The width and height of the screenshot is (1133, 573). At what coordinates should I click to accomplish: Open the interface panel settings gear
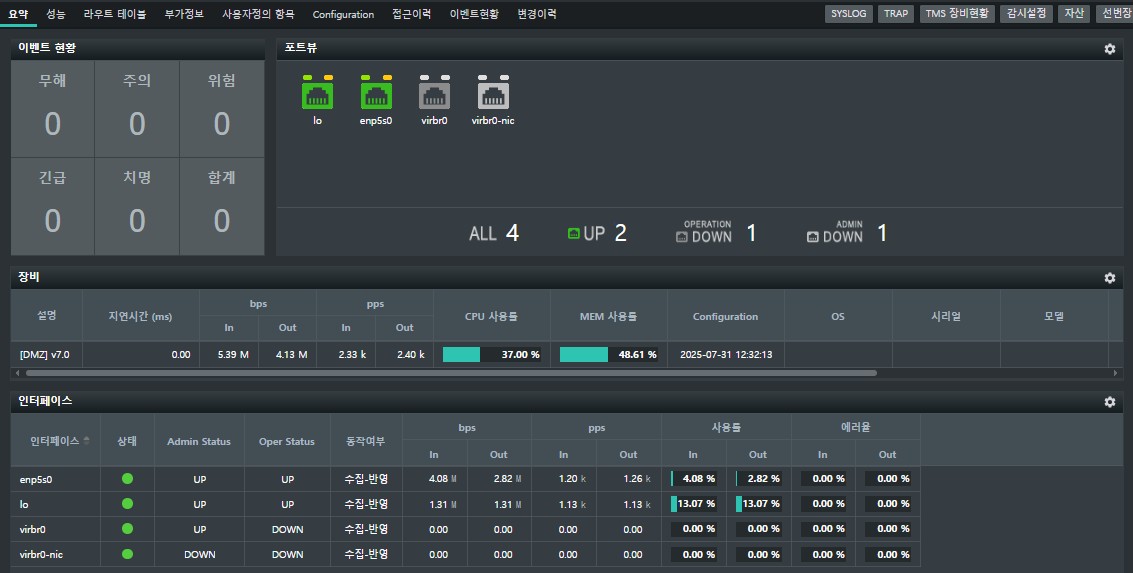click(x=1109, y=402)
